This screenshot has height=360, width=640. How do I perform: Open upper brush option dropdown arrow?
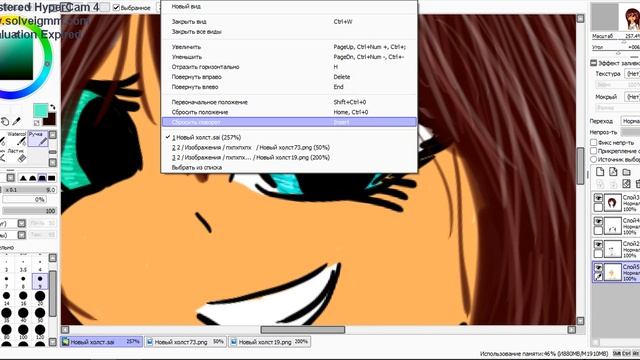click(22, 223)
